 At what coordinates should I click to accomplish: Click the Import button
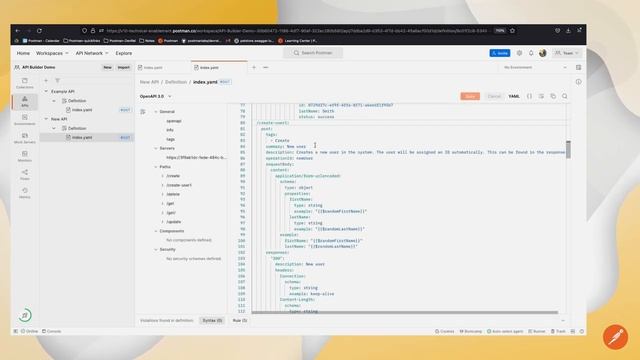(124, 67)
